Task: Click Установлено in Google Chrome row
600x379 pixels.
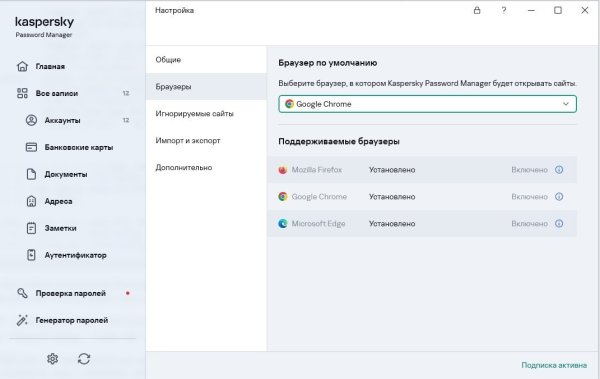Action: coord(392,196)
